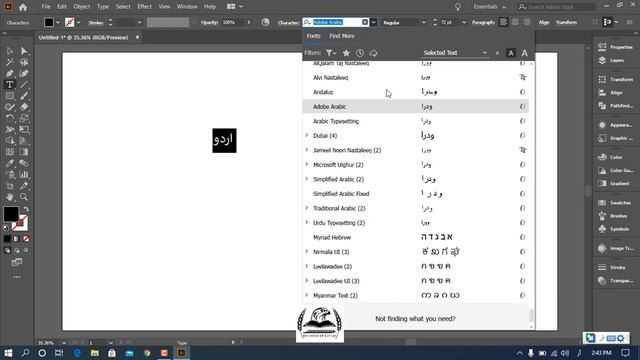The width and height of the screenshot is (640, 360).
Task: Click the Transform link in control bar
Action: (566, 22)
